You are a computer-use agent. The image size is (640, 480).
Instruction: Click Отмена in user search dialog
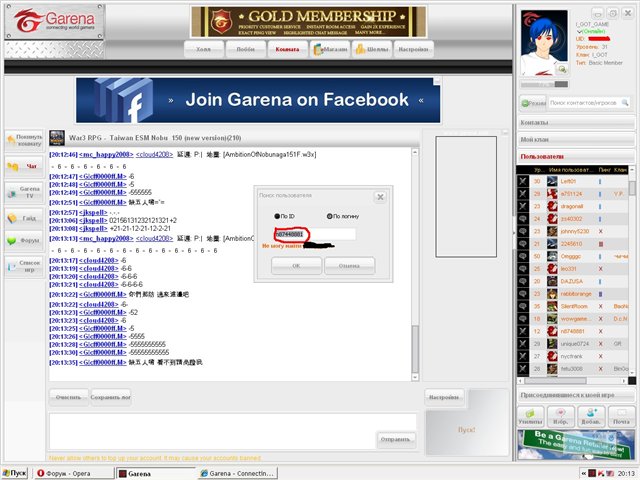tap(349, 266)
